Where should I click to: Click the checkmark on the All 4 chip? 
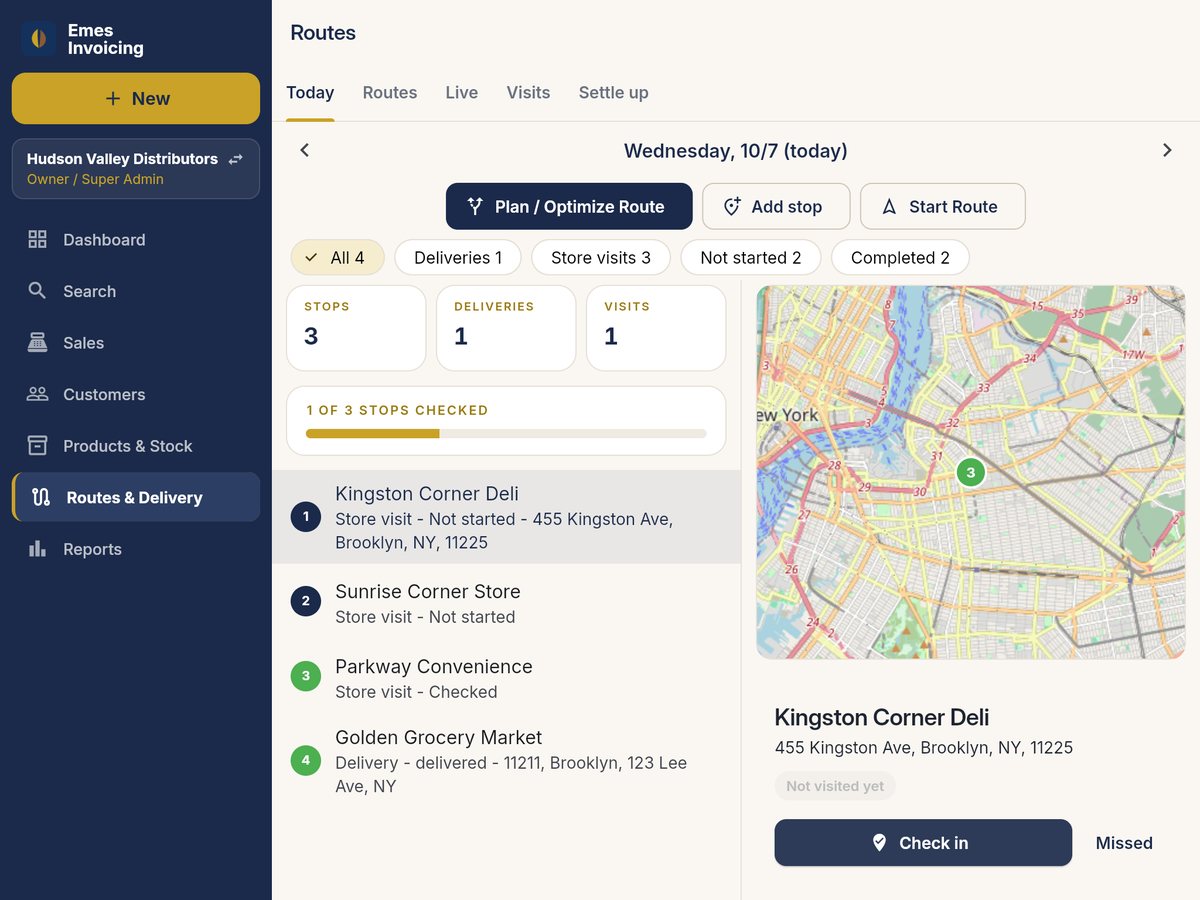pyautogui.click(x=312, y=257)
